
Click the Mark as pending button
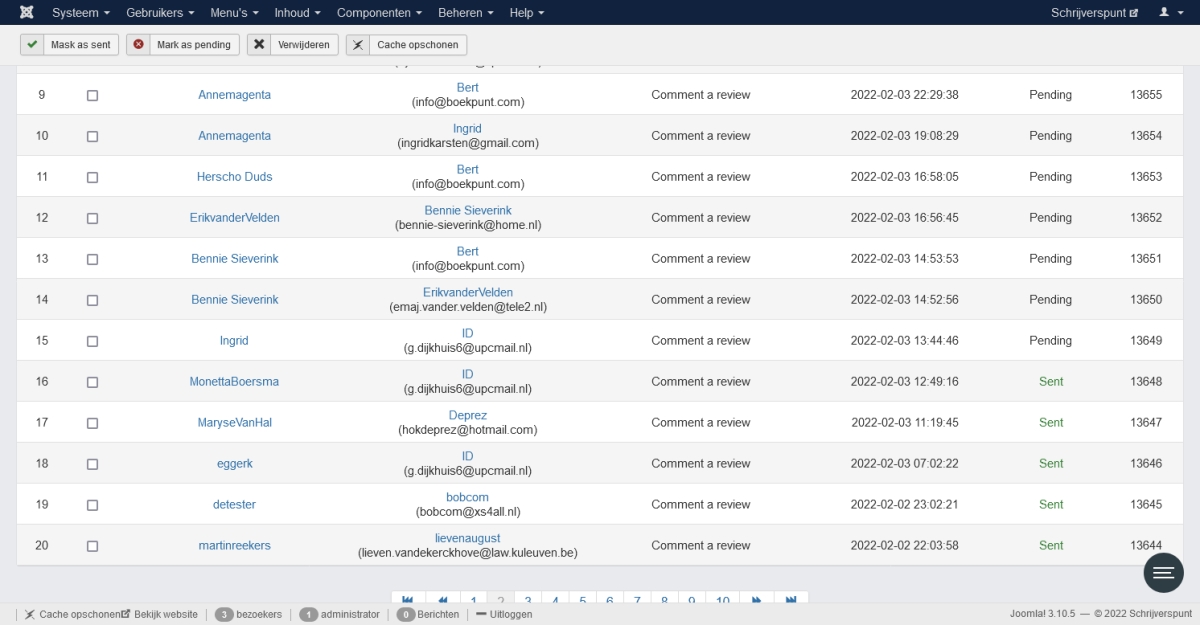point(183,45)
